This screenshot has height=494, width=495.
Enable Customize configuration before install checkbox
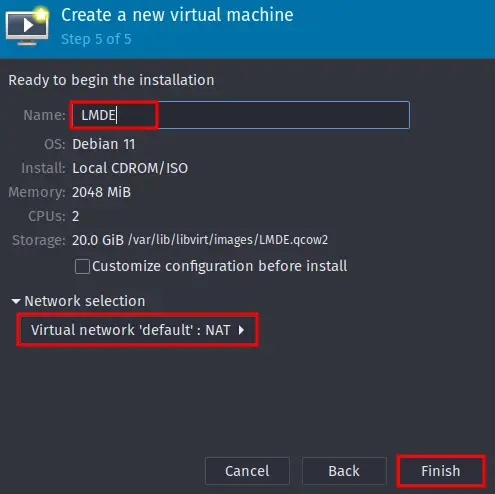coord(82,267)
